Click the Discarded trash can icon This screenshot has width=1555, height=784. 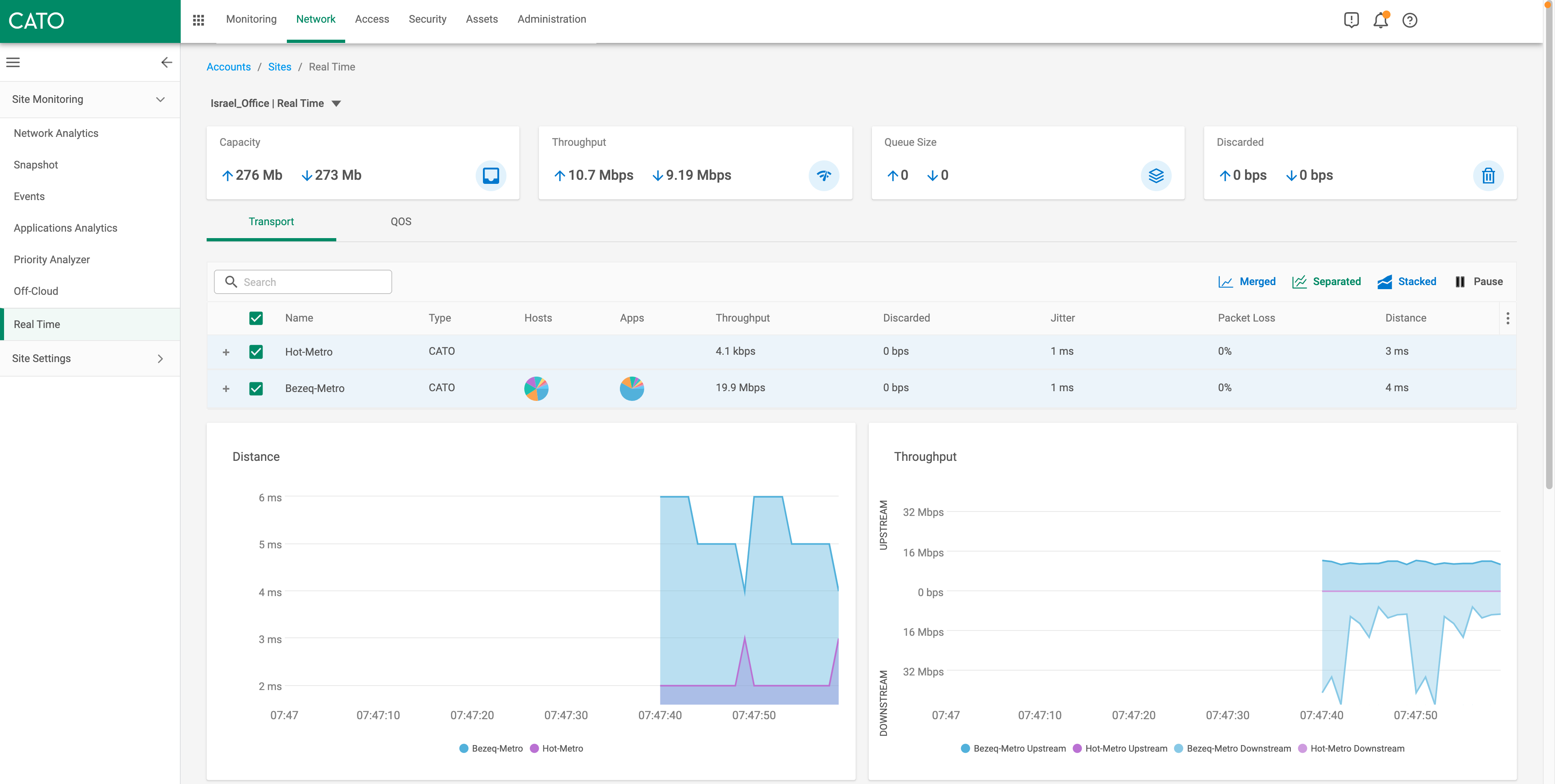coord(1488,176)
